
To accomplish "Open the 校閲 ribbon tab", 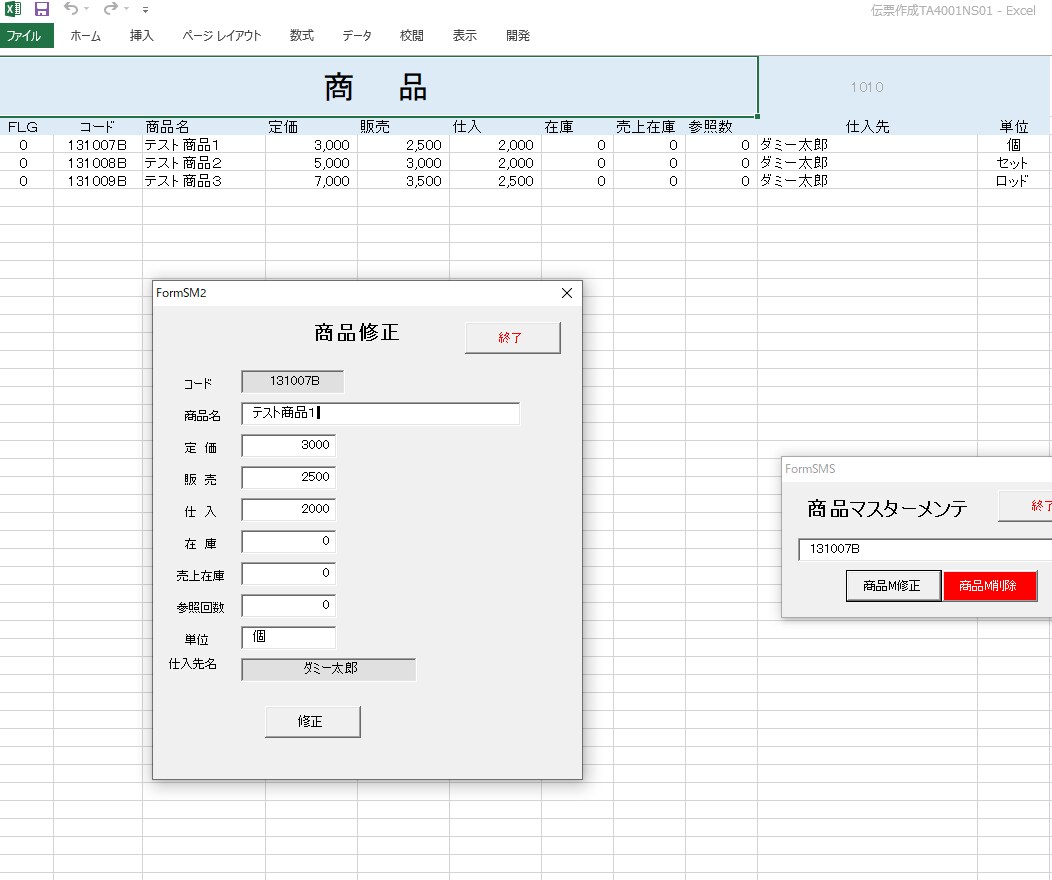I will [412, 36].
